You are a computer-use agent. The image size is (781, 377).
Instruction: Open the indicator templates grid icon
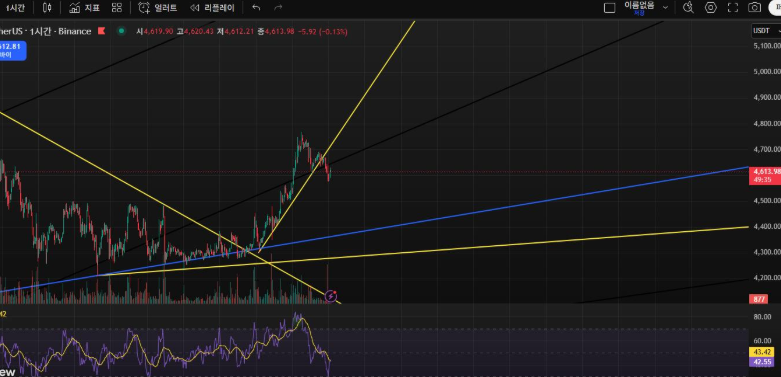click(117, 7)
